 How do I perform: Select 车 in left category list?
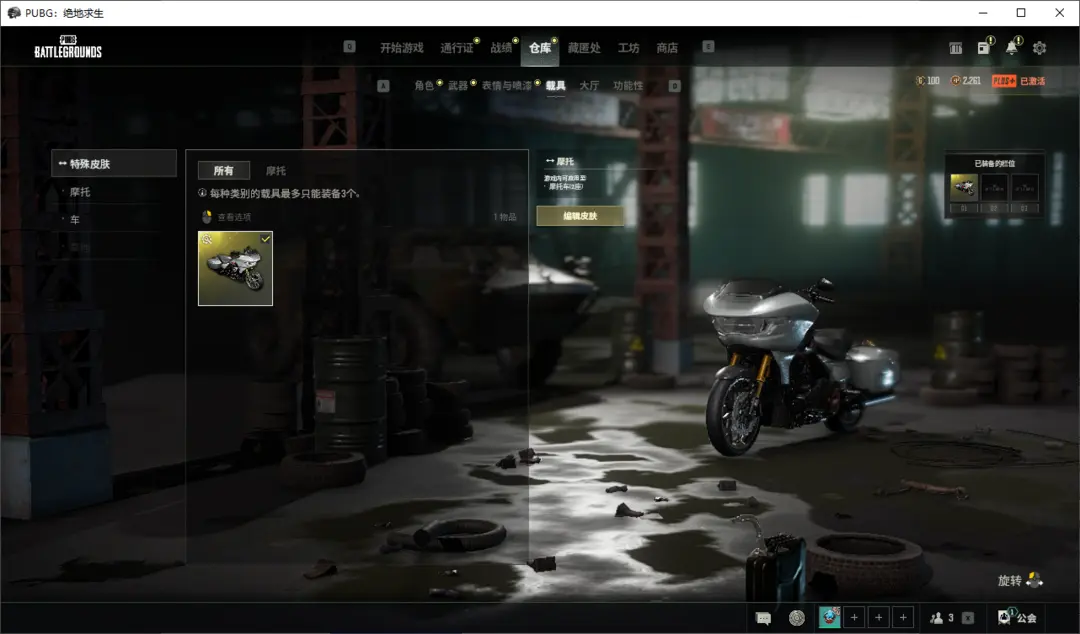(74, 219)
